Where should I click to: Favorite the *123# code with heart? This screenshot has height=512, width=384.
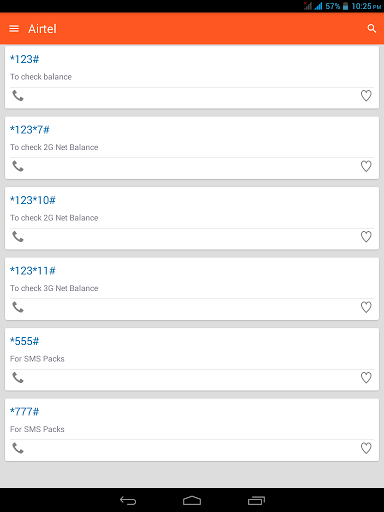coord(366,96)
